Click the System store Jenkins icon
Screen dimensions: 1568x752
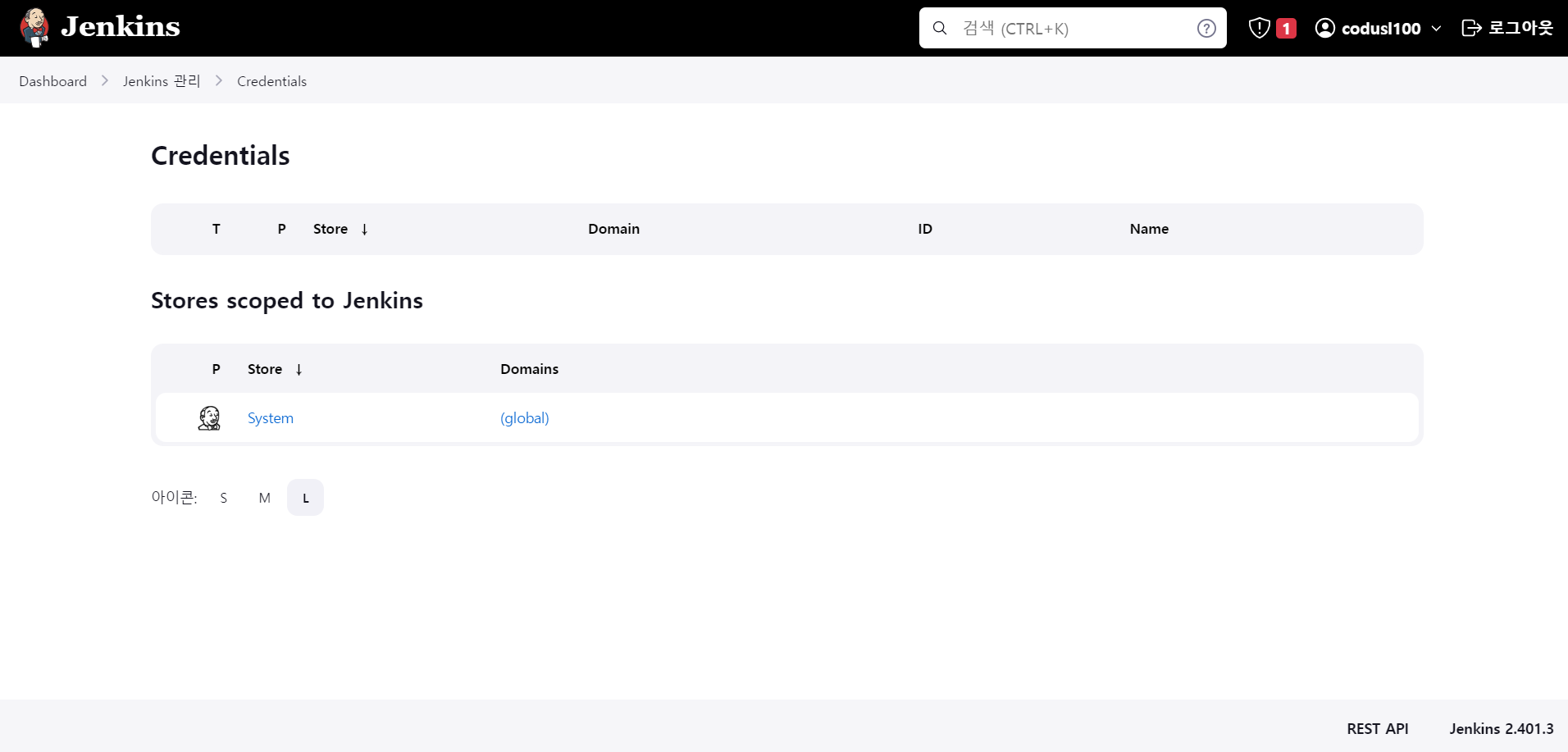[209, 418]
